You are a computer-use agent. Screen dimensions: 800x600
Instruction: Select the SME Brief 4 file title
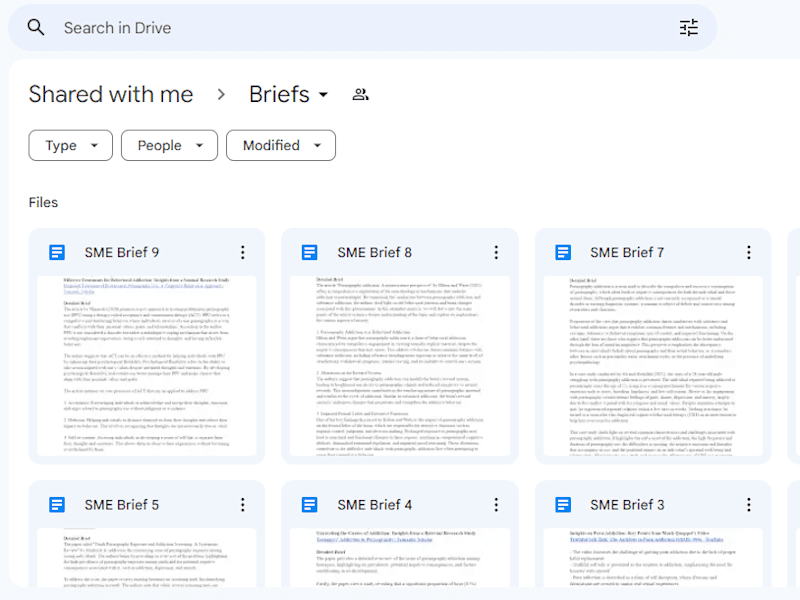[374, 505]
